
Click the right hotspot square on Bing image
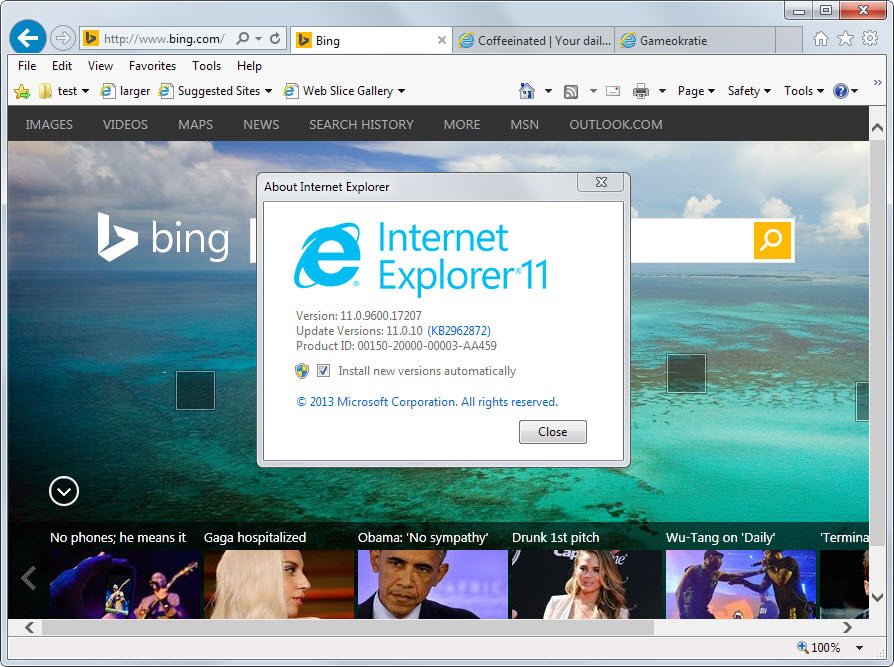(686, 373)
